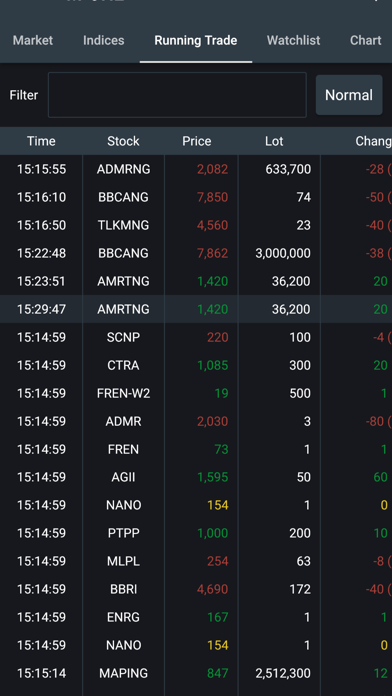The height and width of the screenshot is (696, 392).
Task: Click the Time column header
Action: coord(41,141)
